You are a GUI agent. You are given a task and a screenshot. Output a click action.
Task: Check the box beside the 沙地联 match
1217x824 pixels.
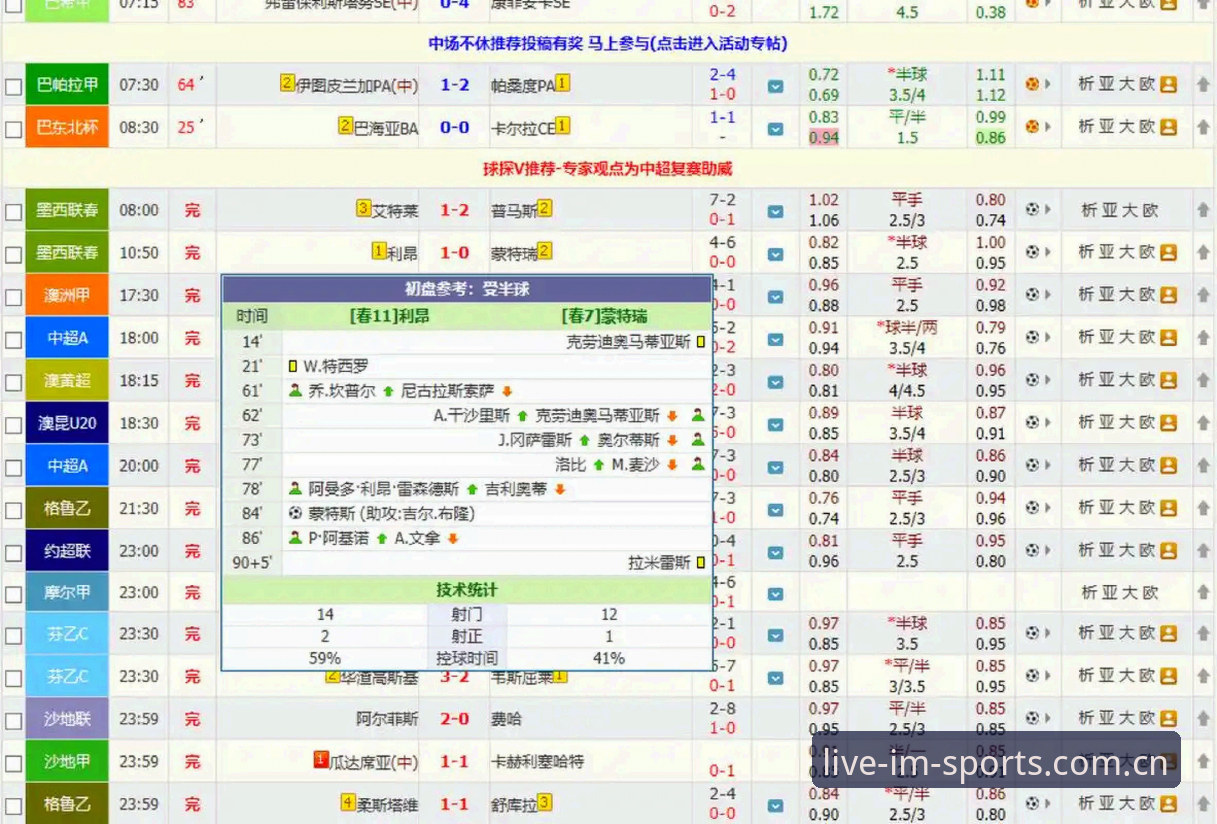(x=13, y=721)
